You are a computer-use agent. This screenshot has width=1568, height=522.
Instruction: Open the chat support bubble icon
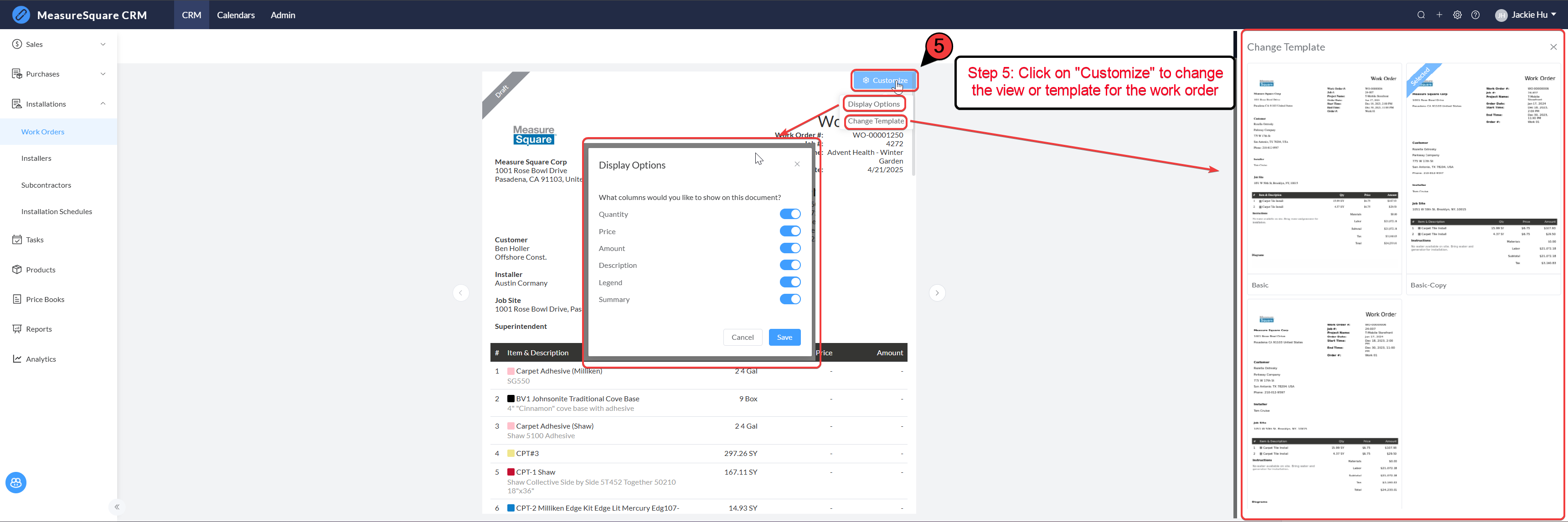pyautogui.click(x=16, y=482)
